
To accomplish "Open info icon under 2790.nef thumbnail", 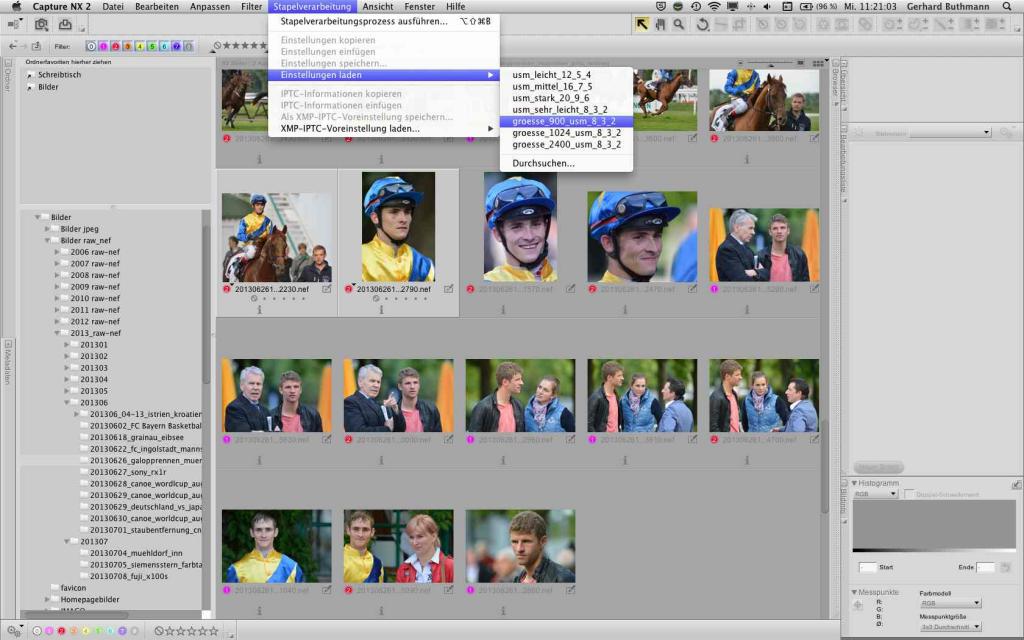I will 381,310.
